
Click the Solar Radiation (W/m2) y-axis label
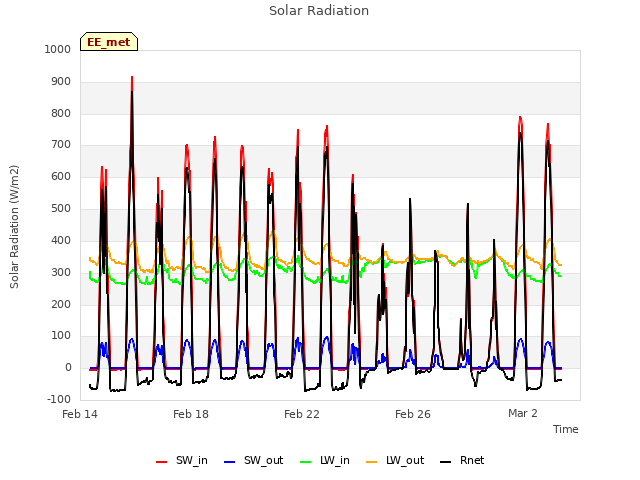click(x=14, y=227)
